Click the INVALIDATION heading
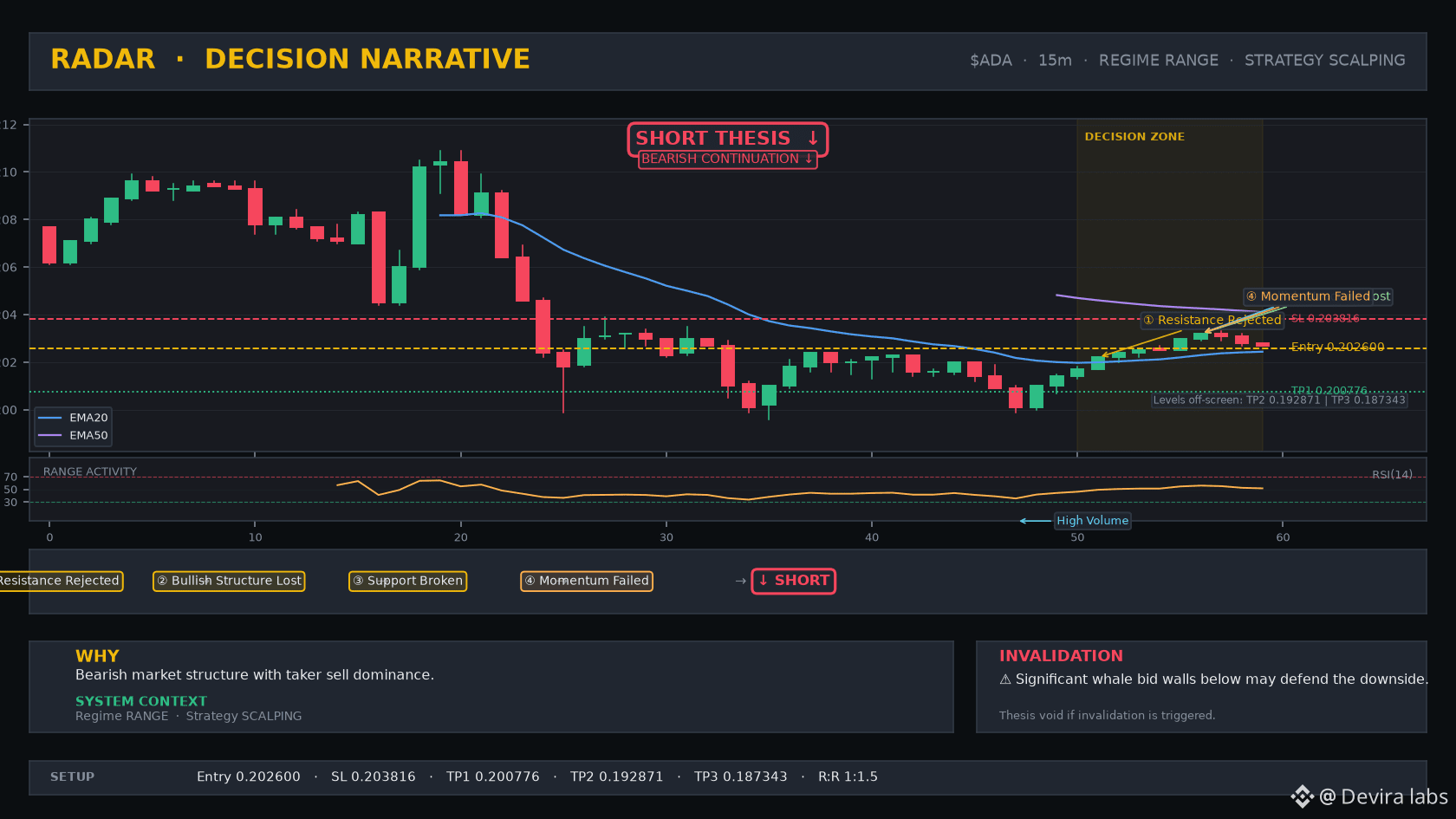 coord(1061,656)
